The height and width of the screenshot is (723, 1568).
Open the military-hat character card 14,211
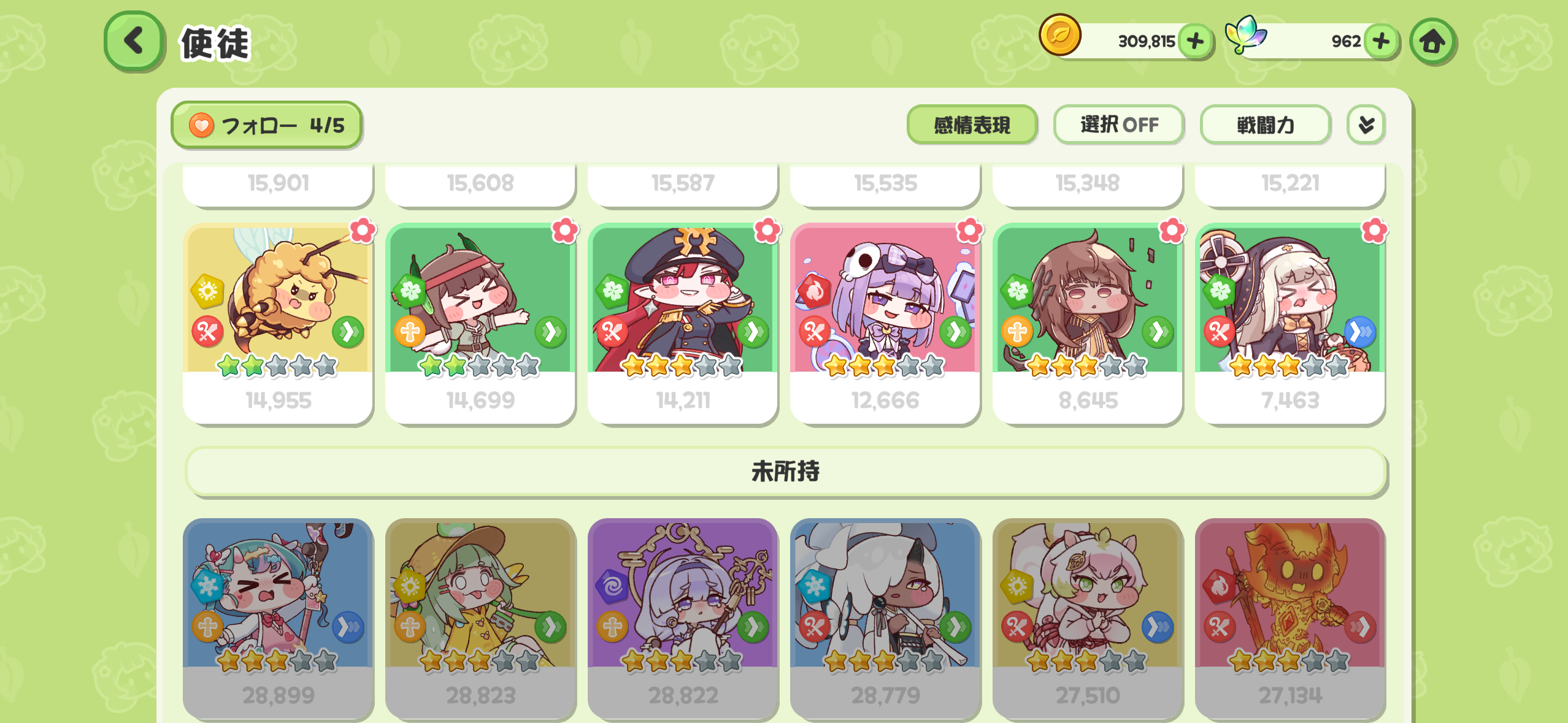[x=682, y=324]
